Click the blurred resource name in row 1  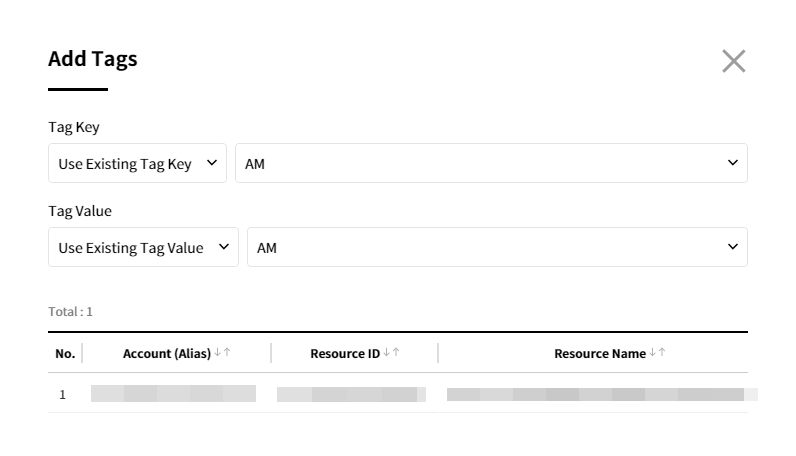[600, 394]
